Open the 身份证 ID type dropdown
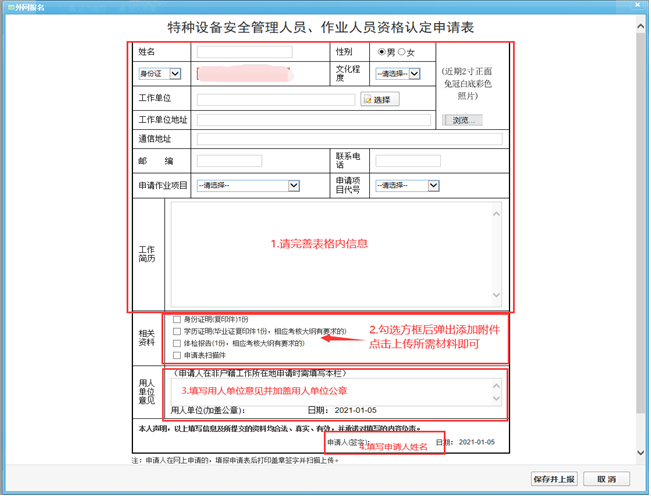Viewport: 651px width, 496px height. [160, 73]
